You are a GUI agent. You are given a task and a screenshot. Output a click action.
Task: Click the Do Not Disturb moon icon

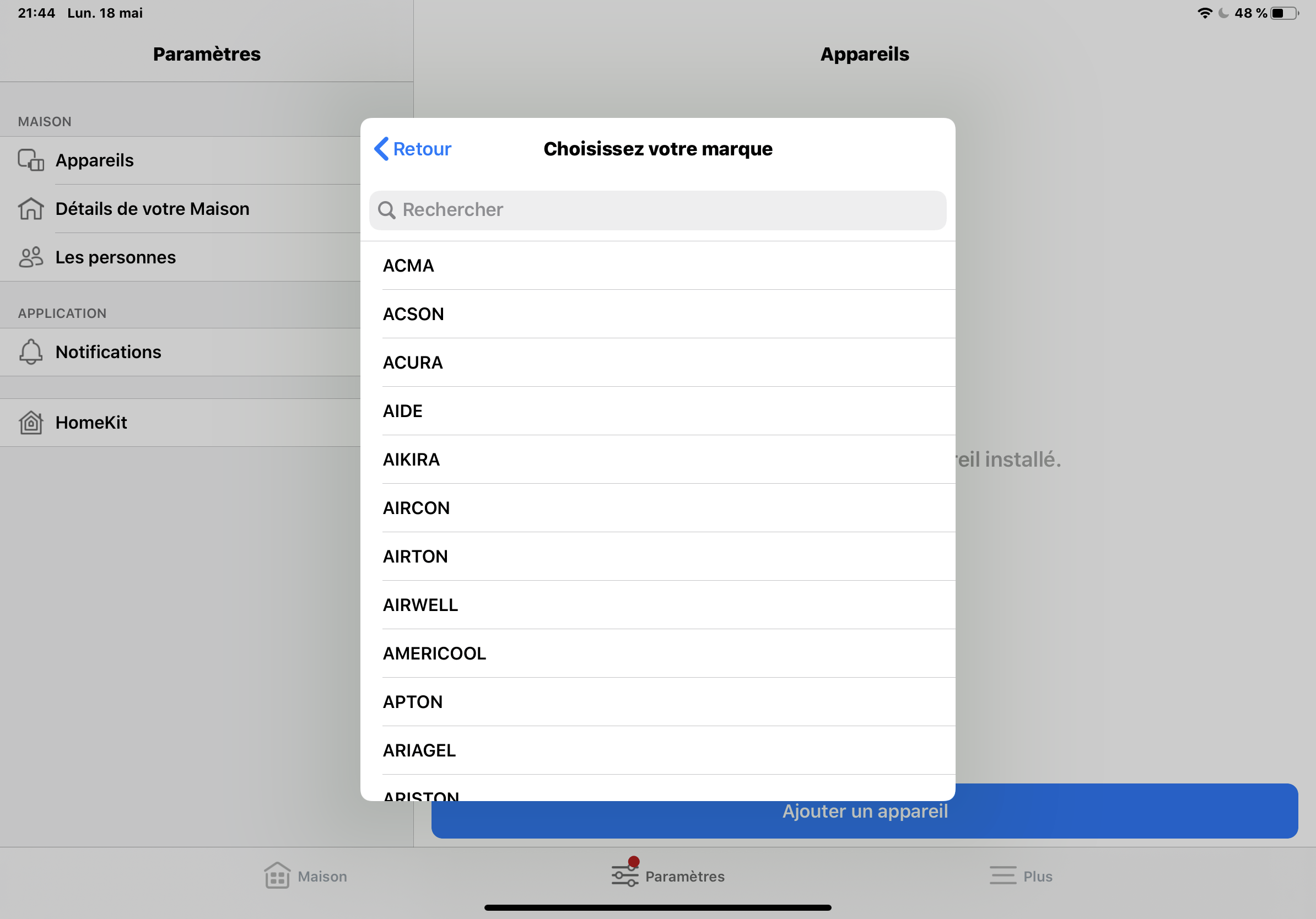point(1224,13)
